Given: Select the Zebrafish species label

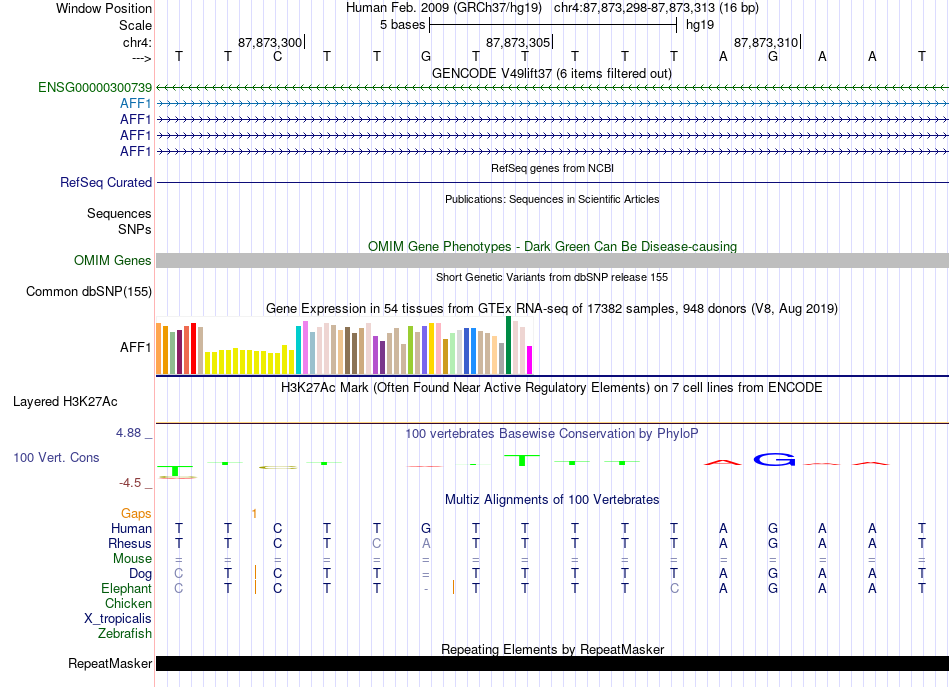Looking at the screenshot, I should coord(125,633).
